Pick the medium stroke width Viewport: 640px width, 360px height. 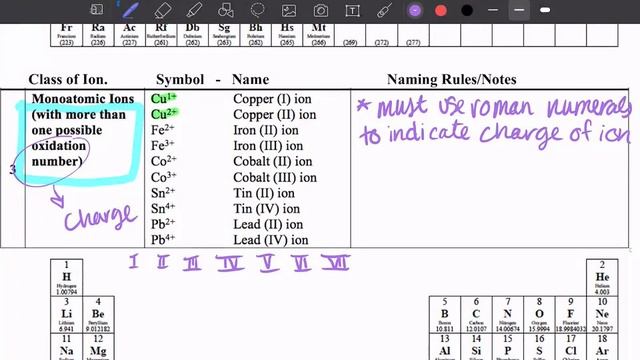click(x=519, y=10)
